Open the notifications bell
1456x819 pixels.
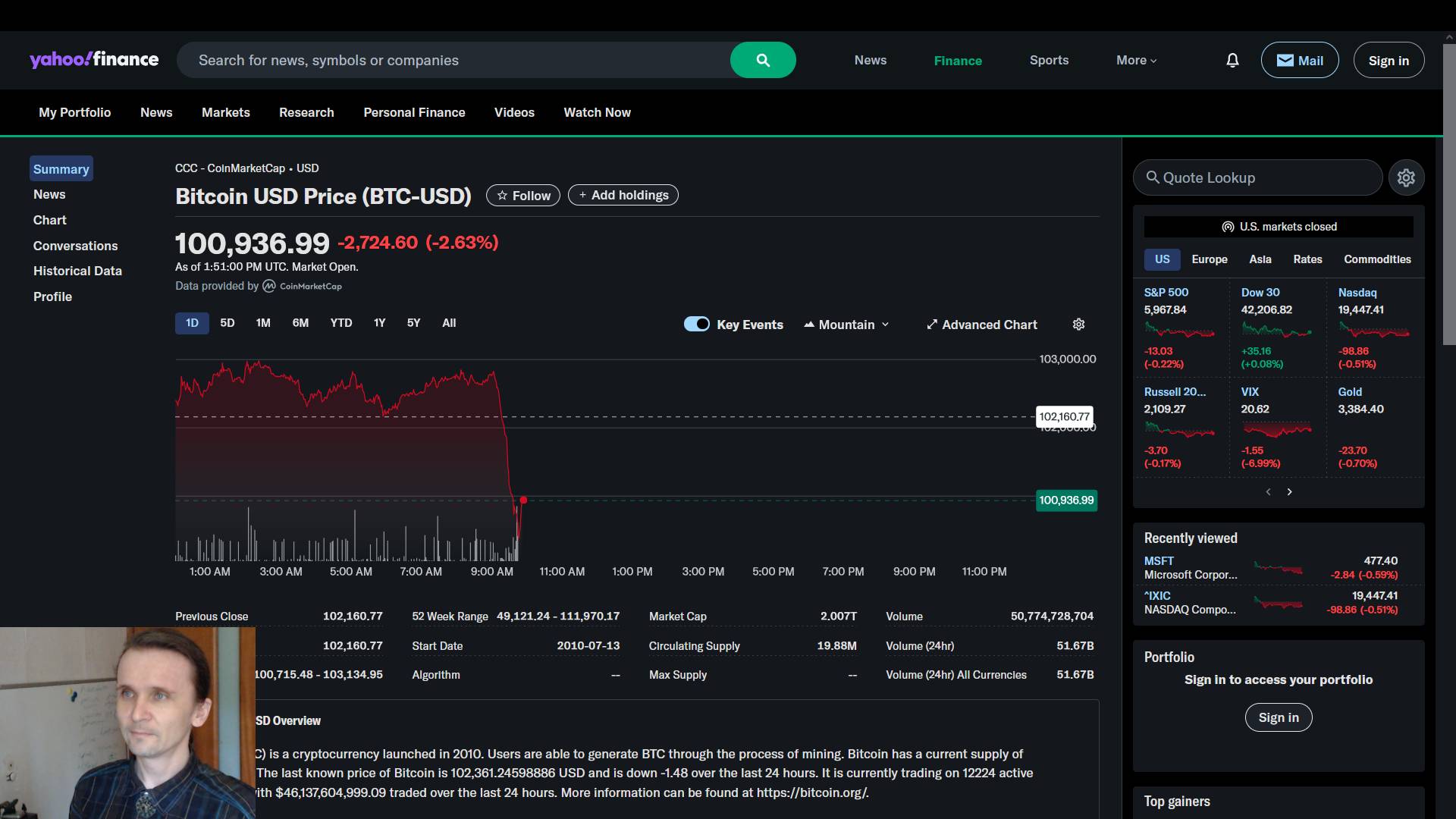[1232, 60]
